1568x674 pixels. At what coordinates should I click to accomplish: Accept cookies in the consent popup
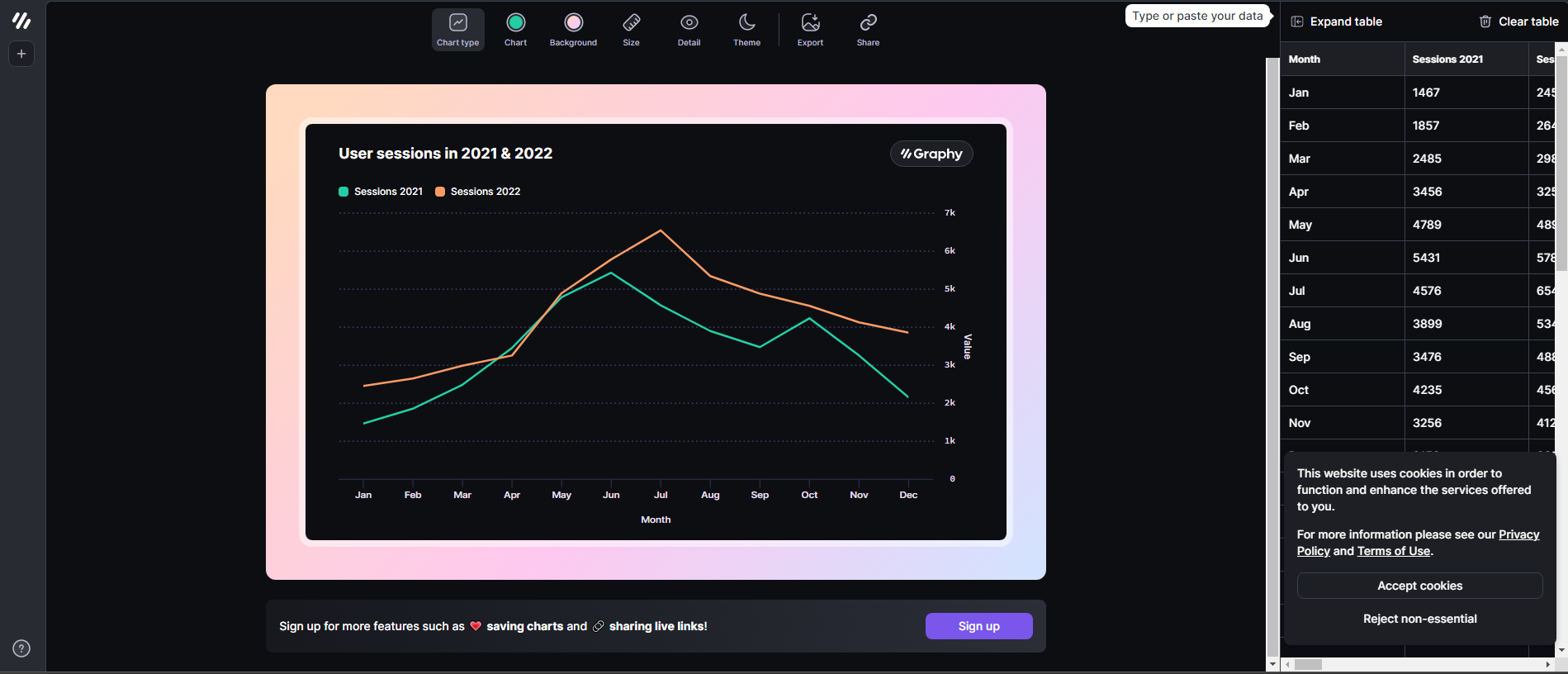[1419, 586]
